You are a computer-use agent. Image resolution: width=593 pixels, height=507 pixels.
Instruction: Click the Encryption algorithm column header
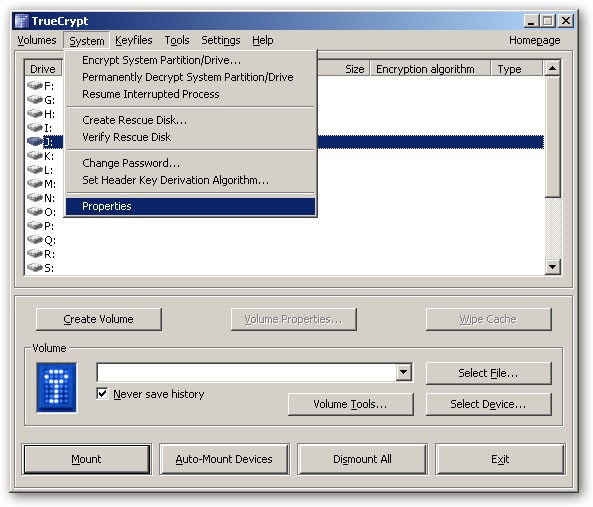click(430, 69)
